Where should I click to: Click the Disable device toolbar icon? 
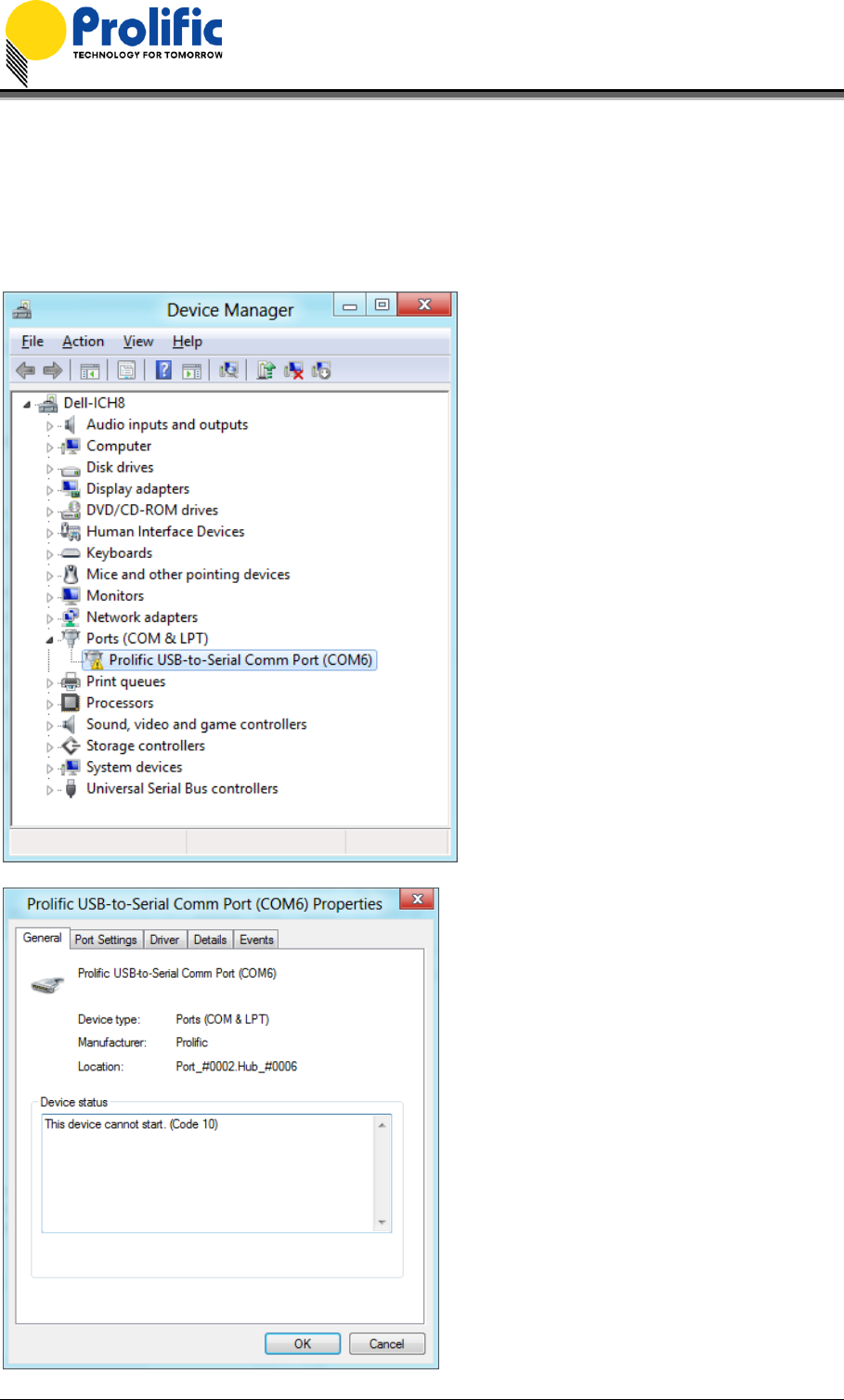(321, 370)
